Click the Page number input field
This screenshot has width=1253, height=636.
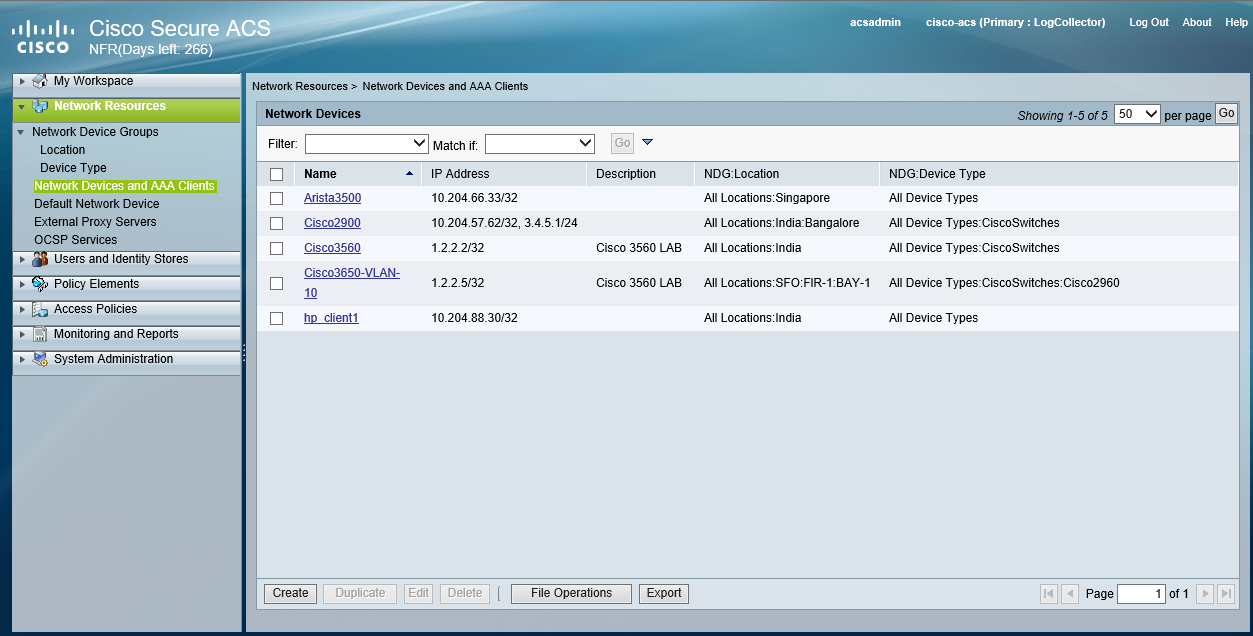(1141, 594)
